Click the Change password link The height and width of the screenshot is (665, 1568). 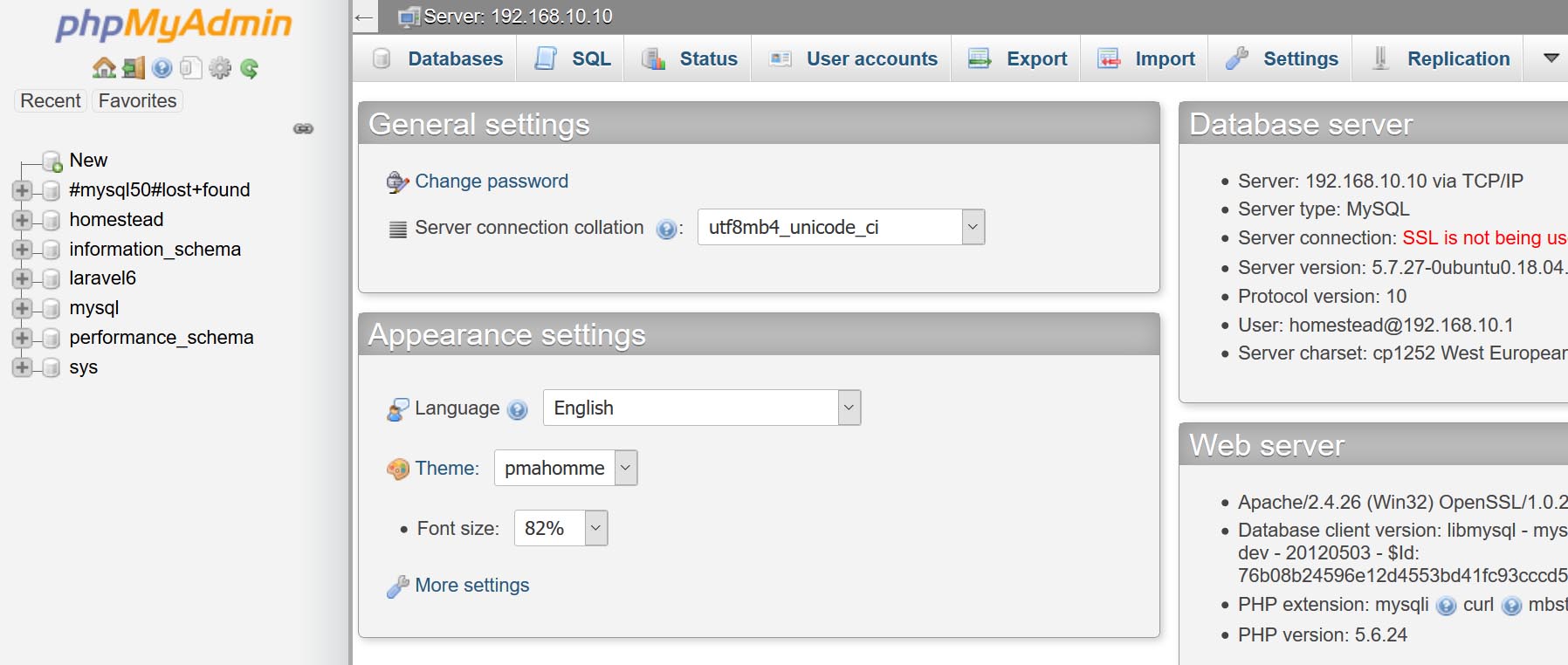click(x=492, y=181)
